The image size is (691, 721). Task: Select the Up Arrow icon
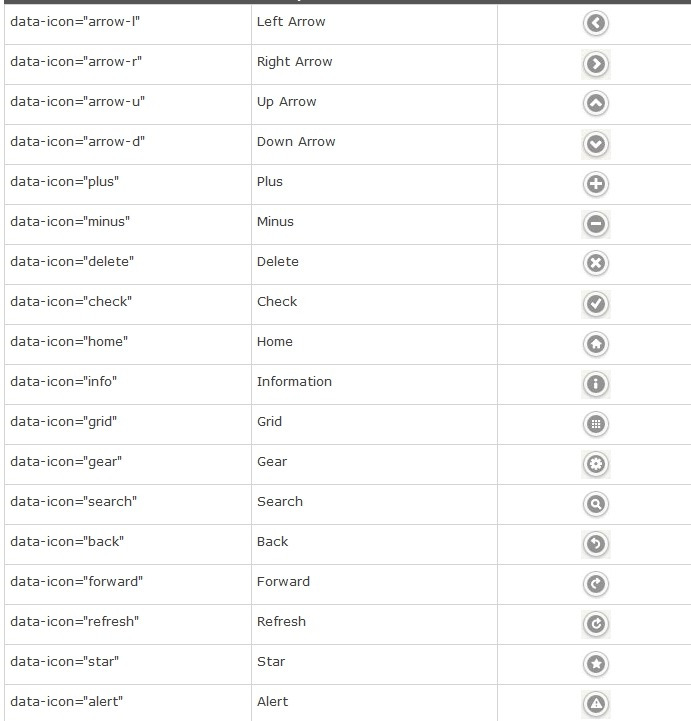pos(596,103)
